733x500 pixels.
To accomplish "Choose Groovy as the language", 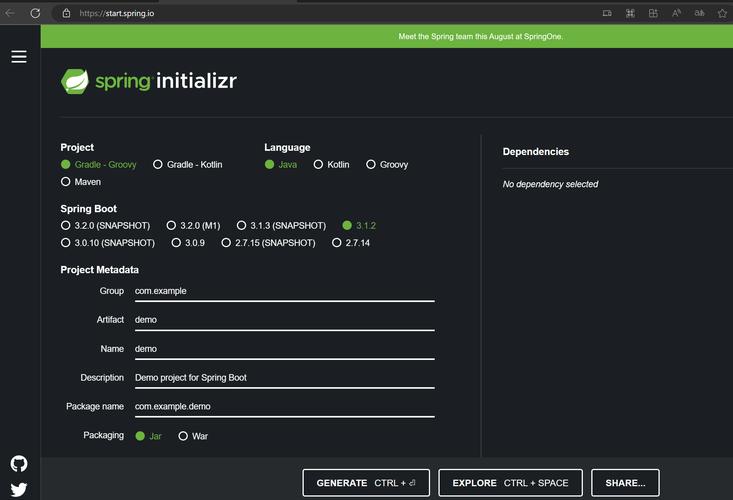I will (387, 164).
